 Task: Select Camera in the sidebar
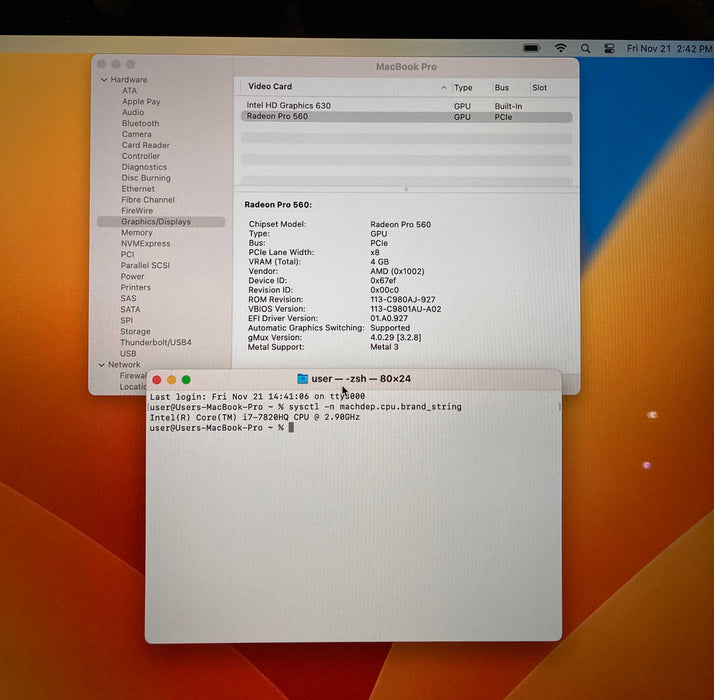point(137,134)
